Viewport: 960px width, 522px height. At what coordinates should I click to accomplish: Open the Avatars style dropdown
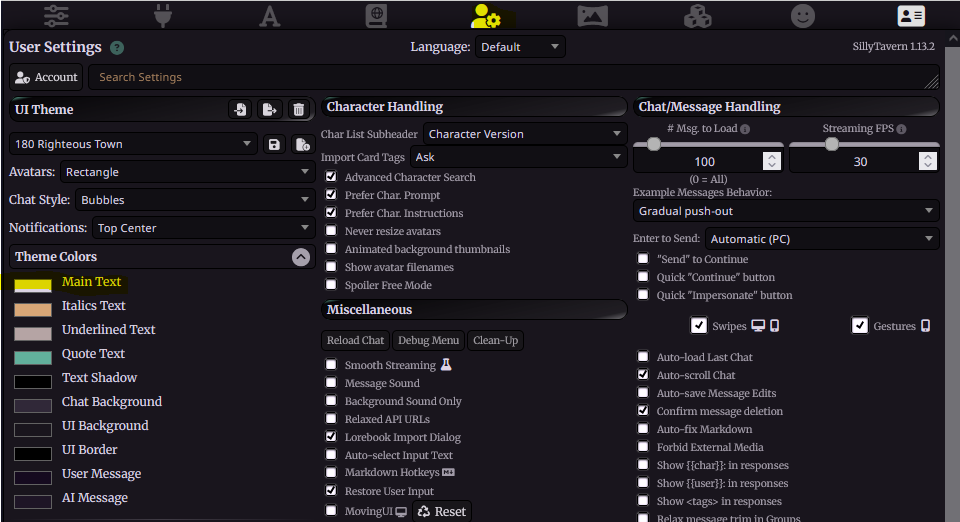[187, 172]
